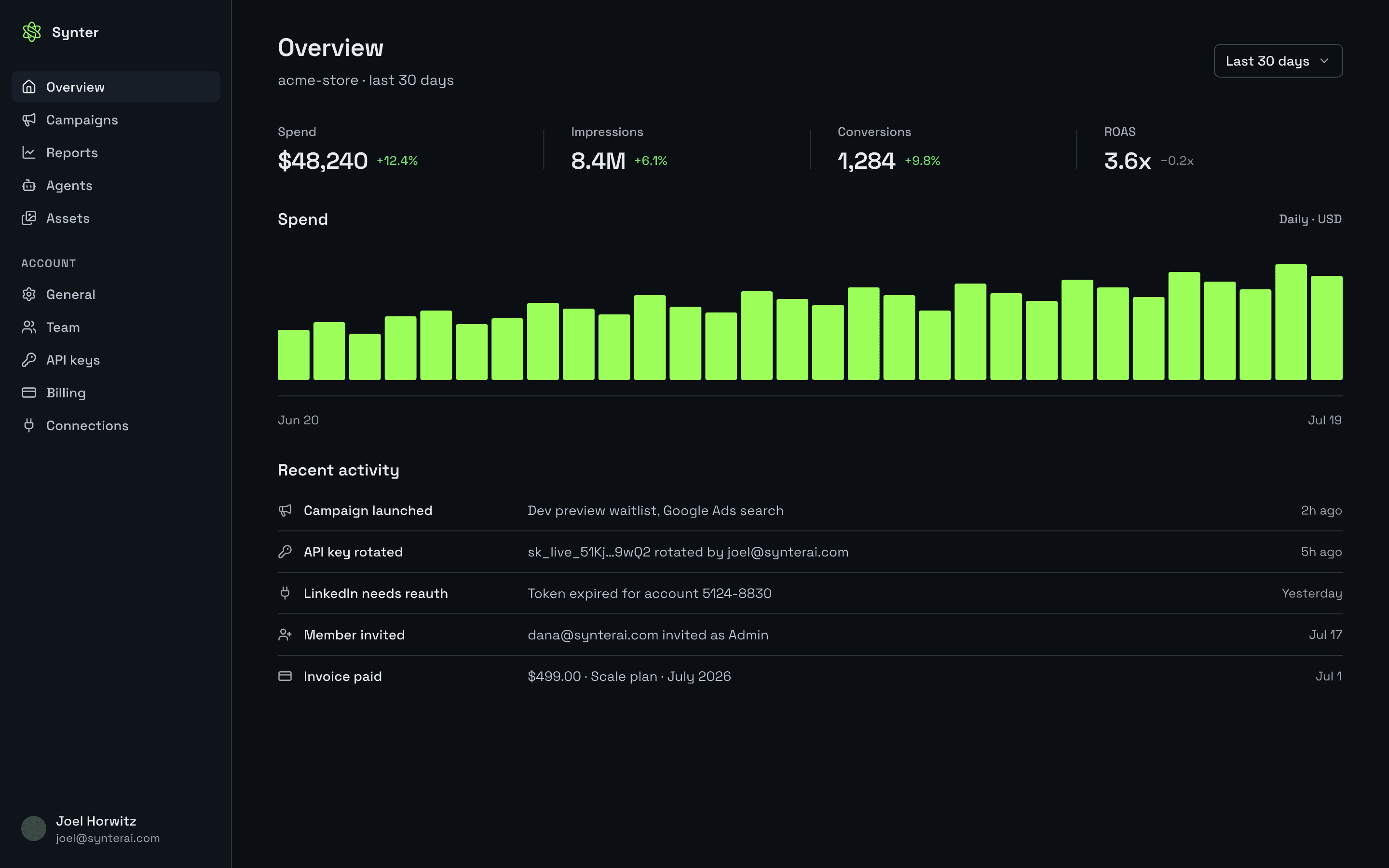The width and height of the screenshot is (1389, 868).
Task: Click the Team people icon
Action: 29,326
